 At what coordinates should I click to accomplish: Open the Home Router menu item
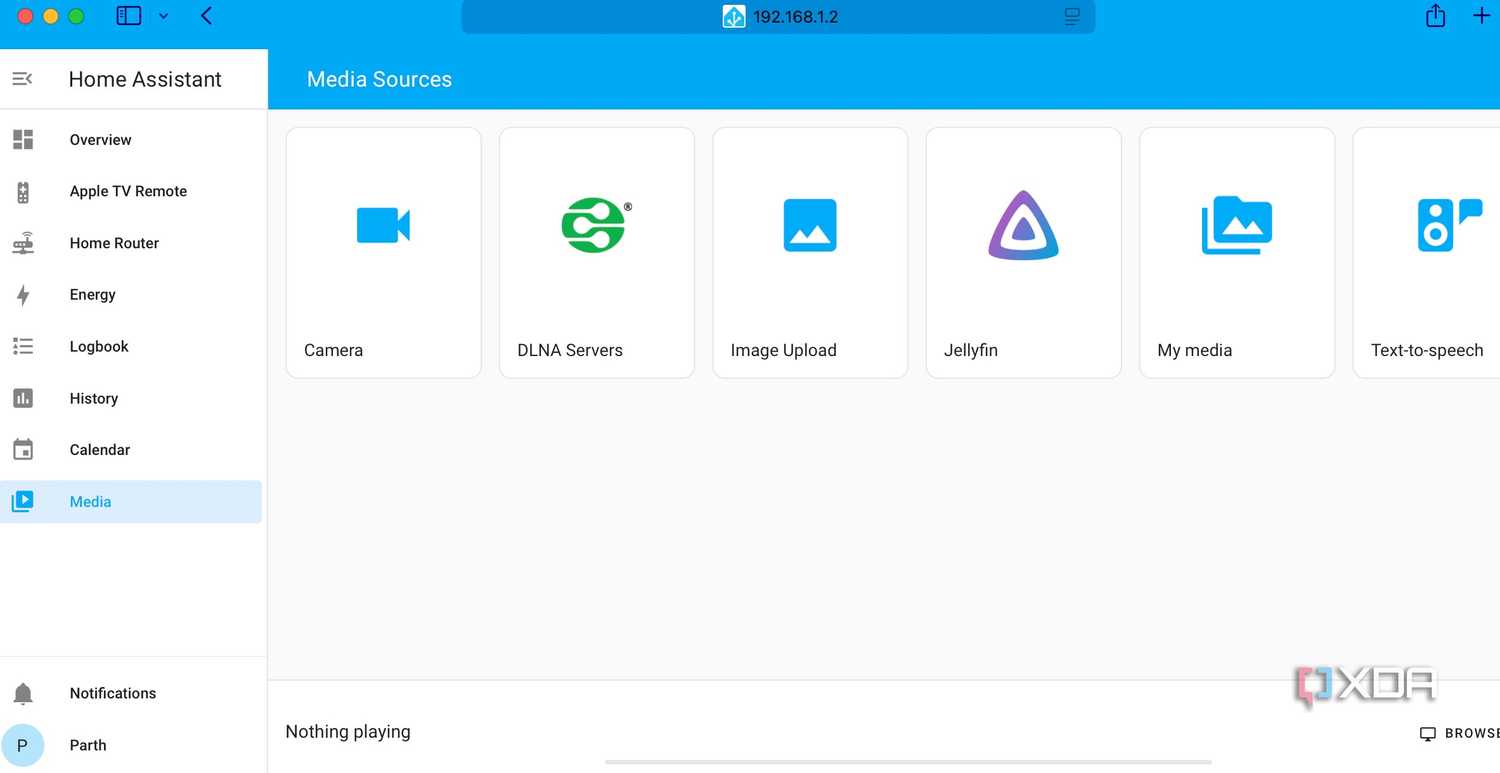click(131, 243)
